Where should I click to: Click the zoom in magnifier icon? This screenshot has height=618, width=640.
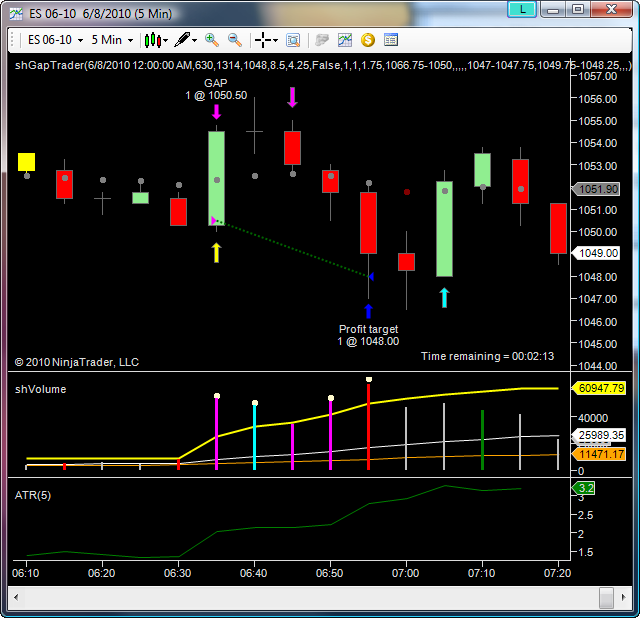click(x=212, y=40)
